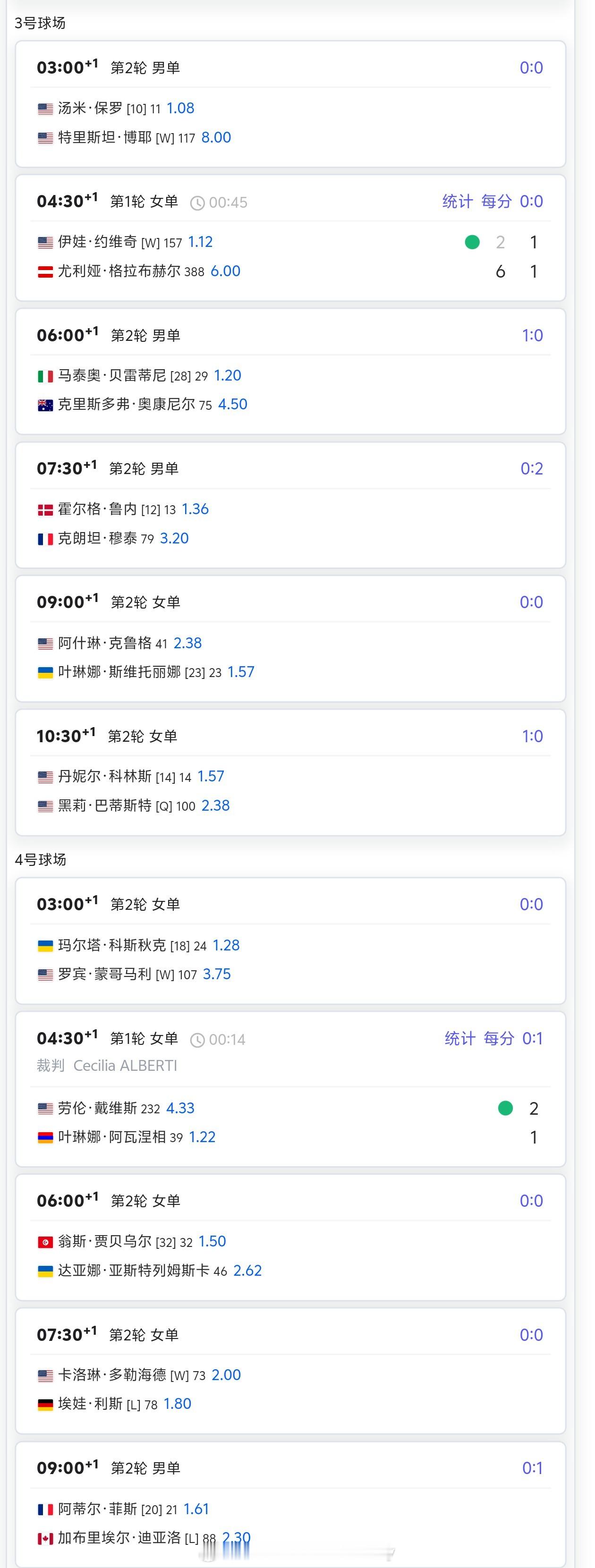
Task: Click the Danish flag next to 霍尔格·鲁内
Action: point(46,510)
